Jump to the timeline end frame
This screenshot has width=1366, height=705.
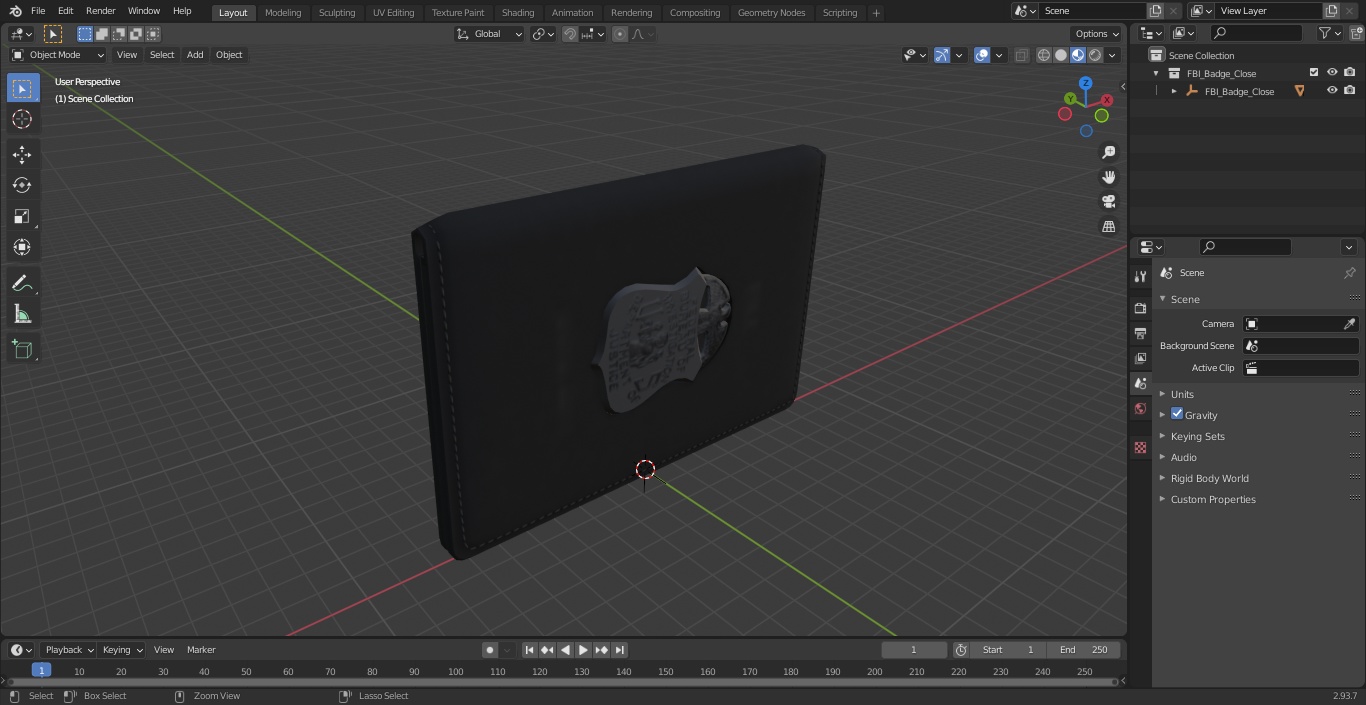(x=619, y=650)
